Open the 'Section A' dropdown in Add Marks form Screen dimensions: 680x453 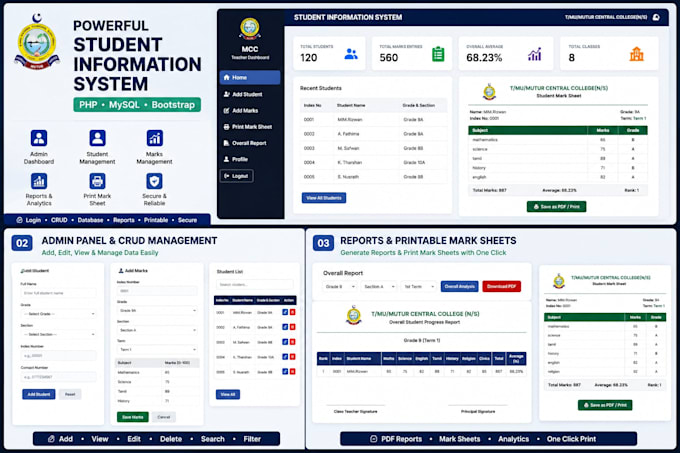coord(157,330)
